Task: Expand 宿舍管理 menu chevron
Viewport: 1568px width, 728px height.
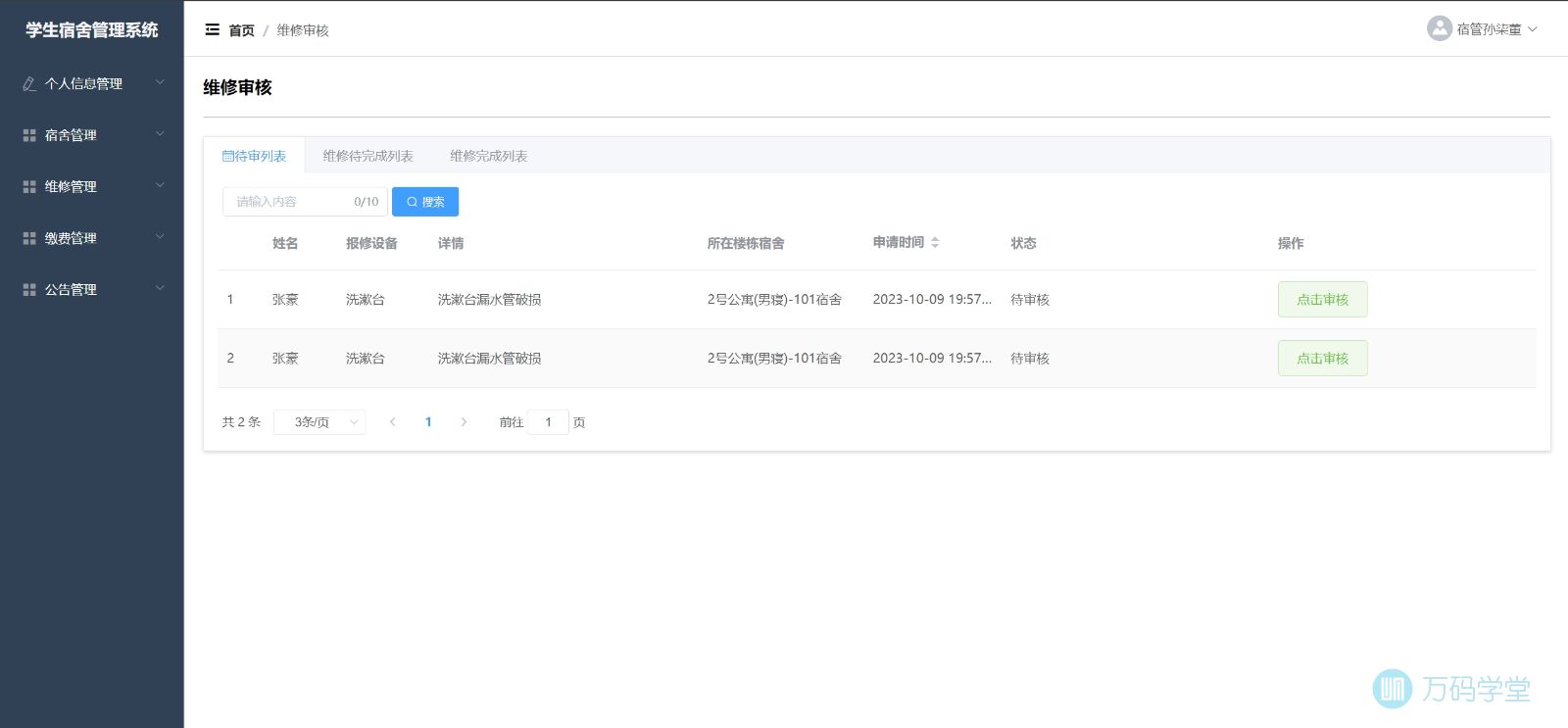Action: point(160,134)
